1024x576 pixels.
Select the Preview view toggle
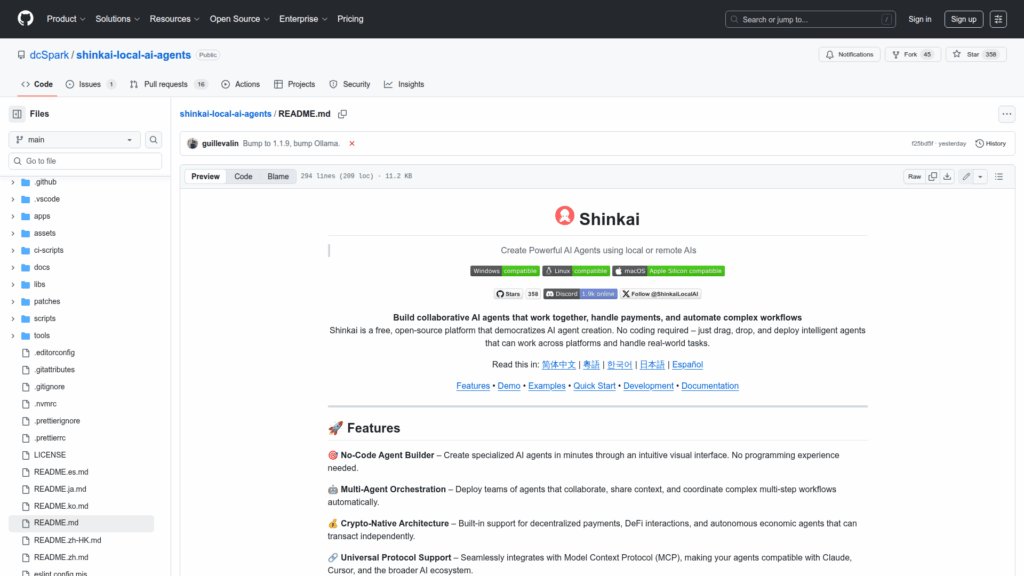[205, 176]
